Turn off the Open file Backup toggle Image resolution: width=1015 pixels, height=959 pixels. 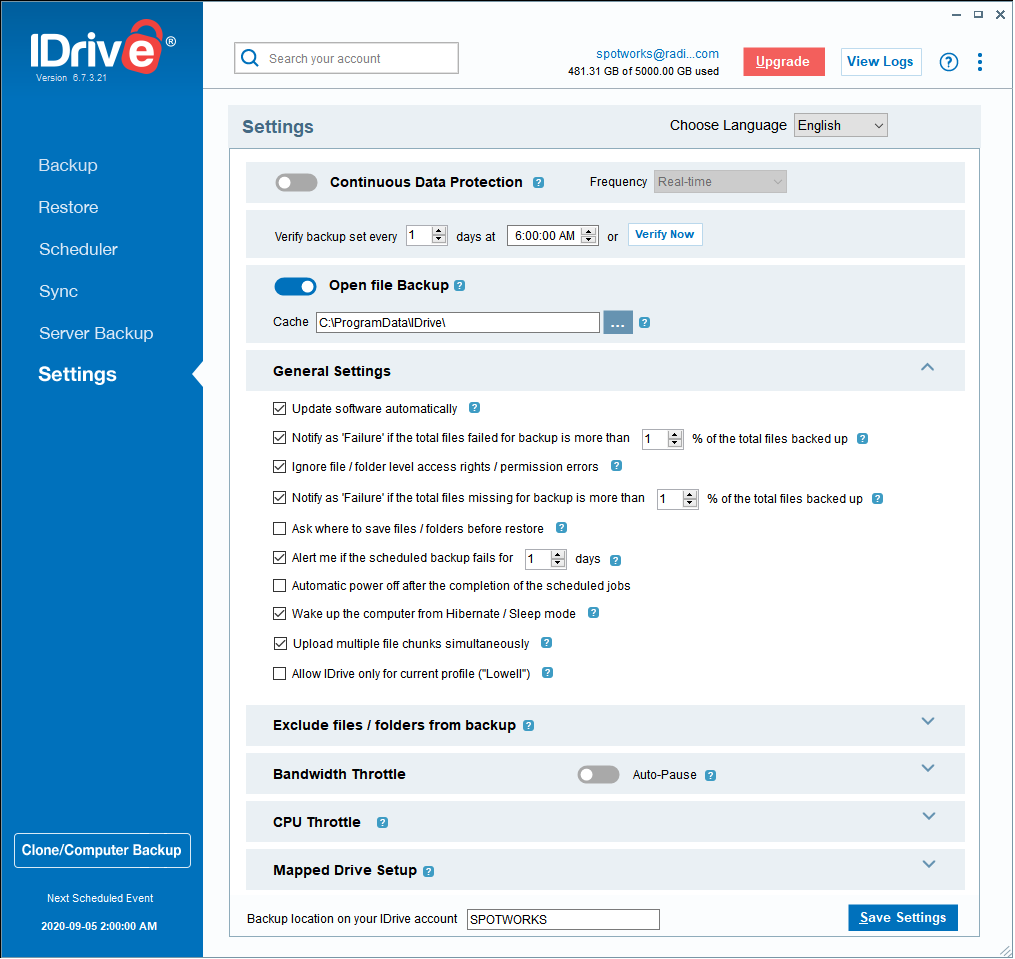pos(295,286)
